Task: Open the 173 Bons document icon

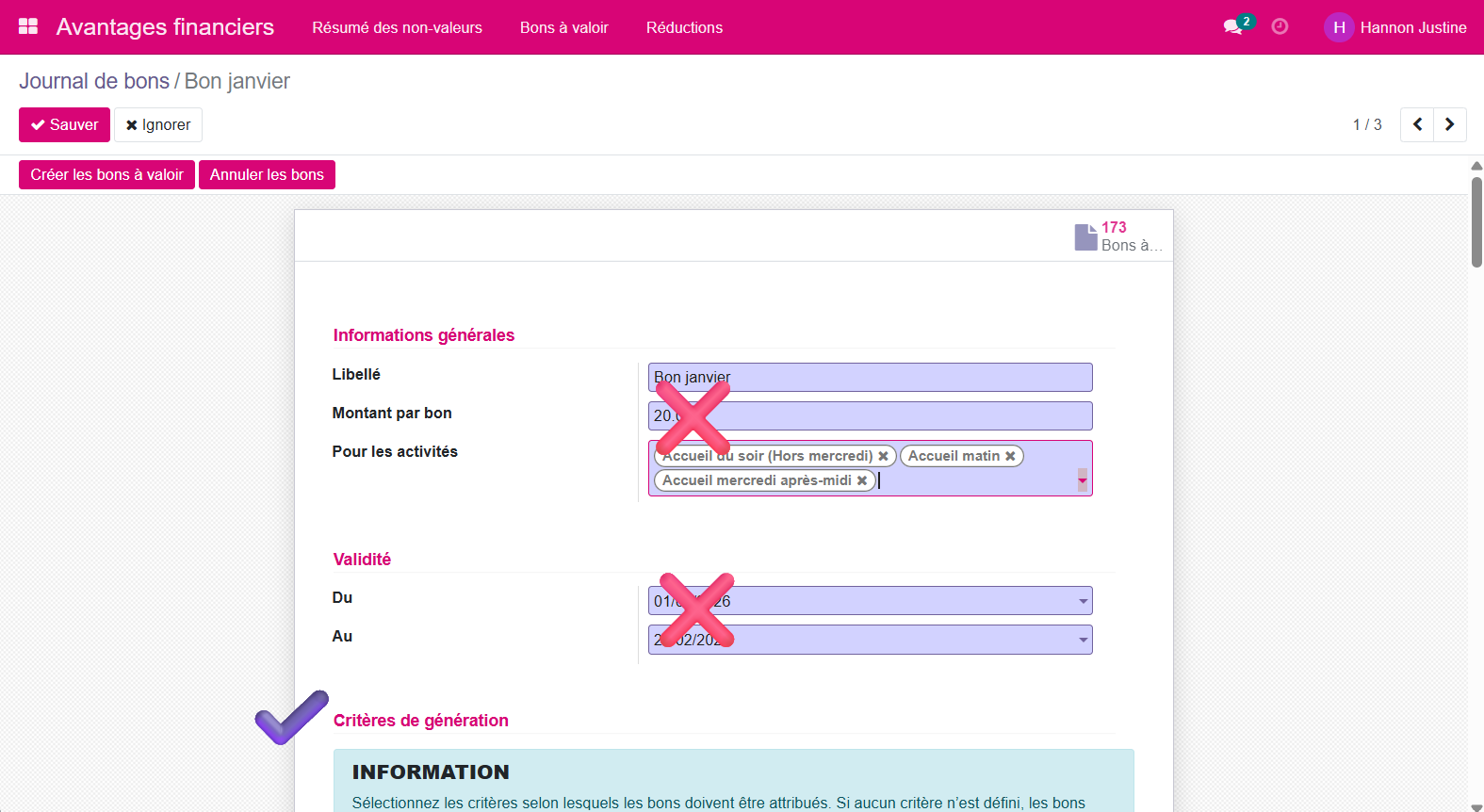Action: coord(1086,236)
